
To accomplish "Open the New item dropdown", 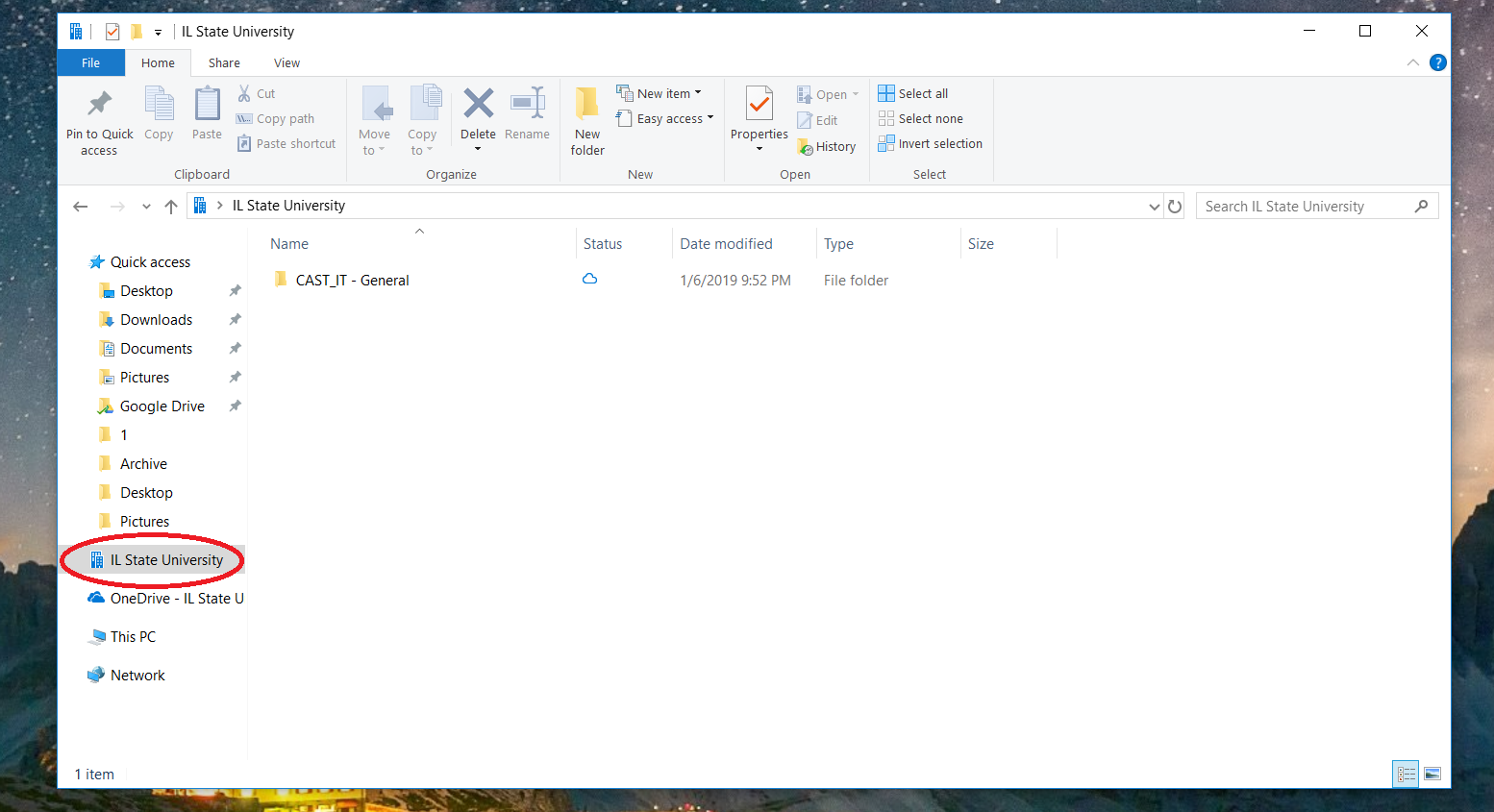I will 660,93.
